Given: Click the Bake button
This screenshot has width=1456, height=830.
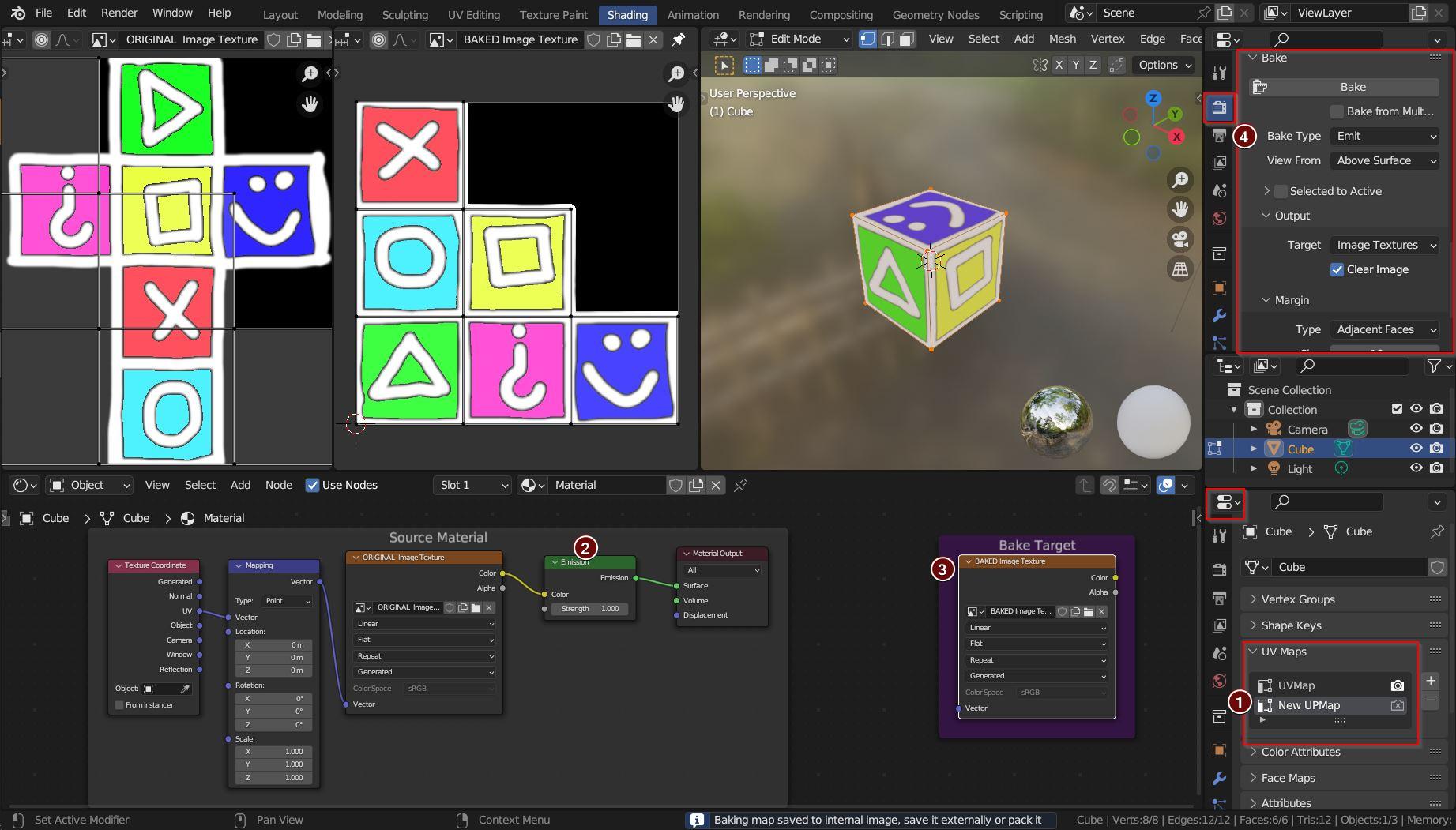Looking at the screenshot, I should 1344,87.
